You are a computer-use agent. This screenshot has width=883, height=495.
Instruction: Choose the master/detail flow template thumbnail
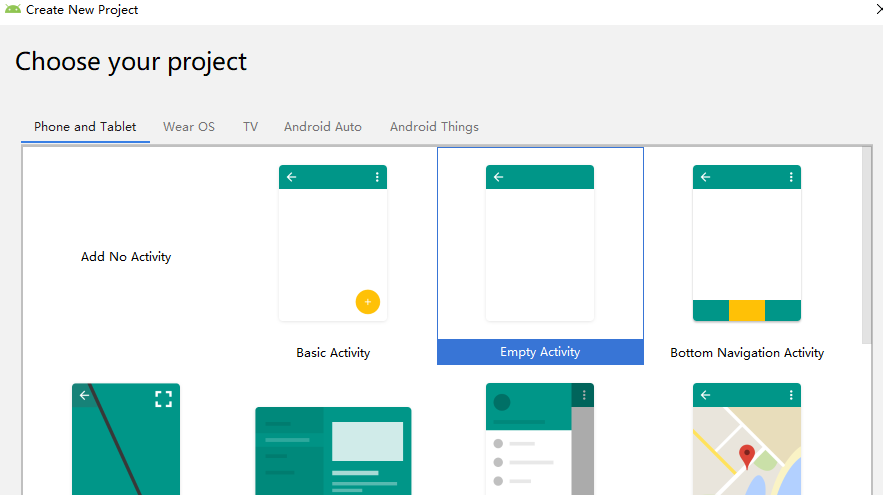pyautogui.click(x=333, y=451)
